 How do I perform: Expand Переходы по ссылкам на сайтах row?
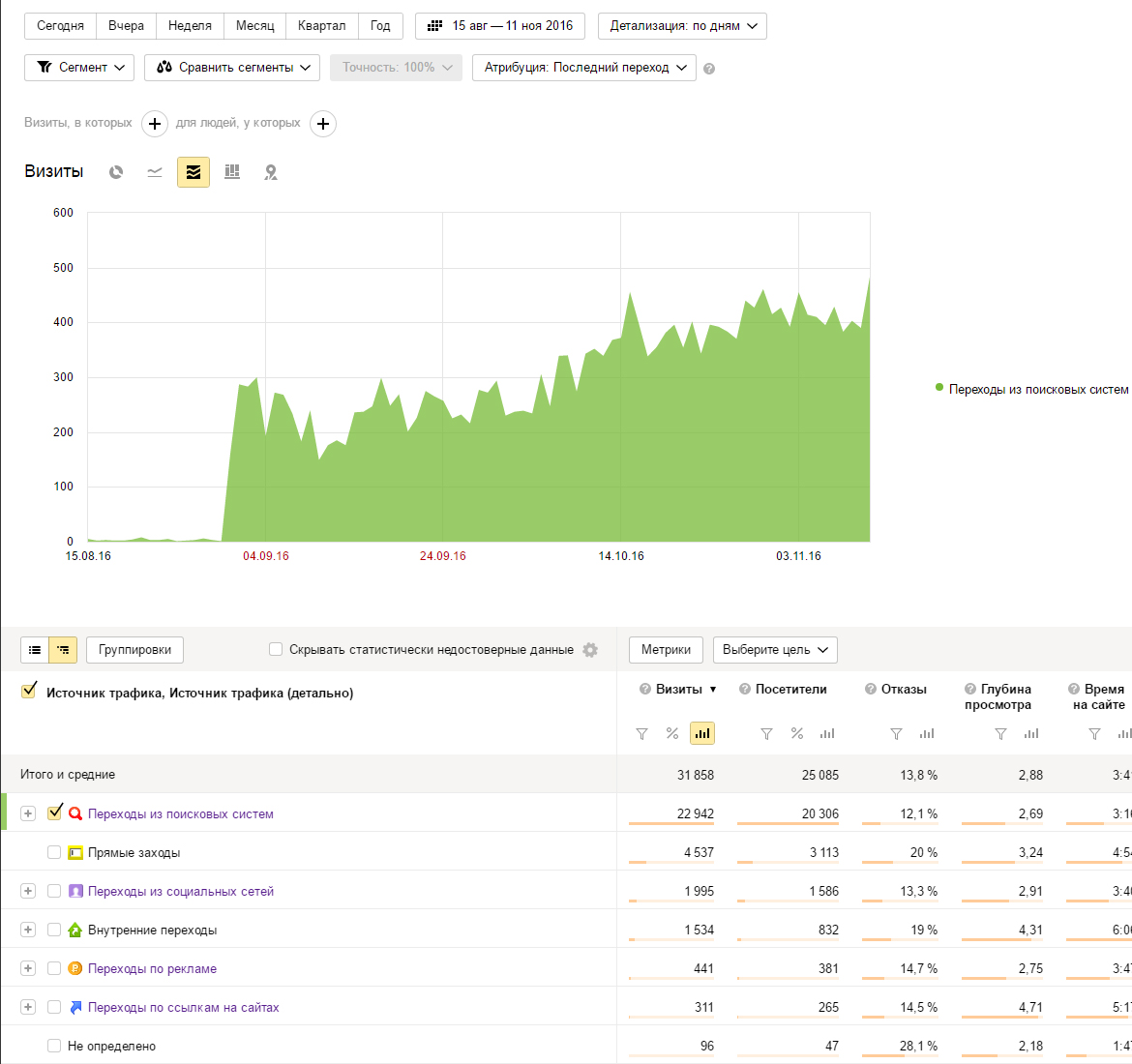(x=27, y=1007)
